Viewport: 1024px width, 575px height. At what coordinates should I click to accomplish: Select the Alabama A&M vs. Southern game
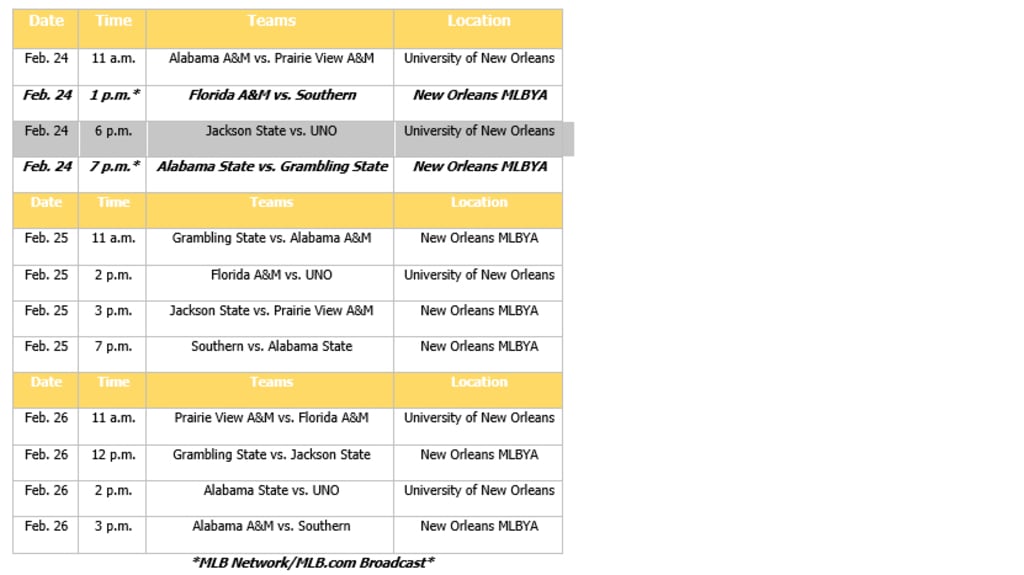pyautogui.click(x=271, y=526)
